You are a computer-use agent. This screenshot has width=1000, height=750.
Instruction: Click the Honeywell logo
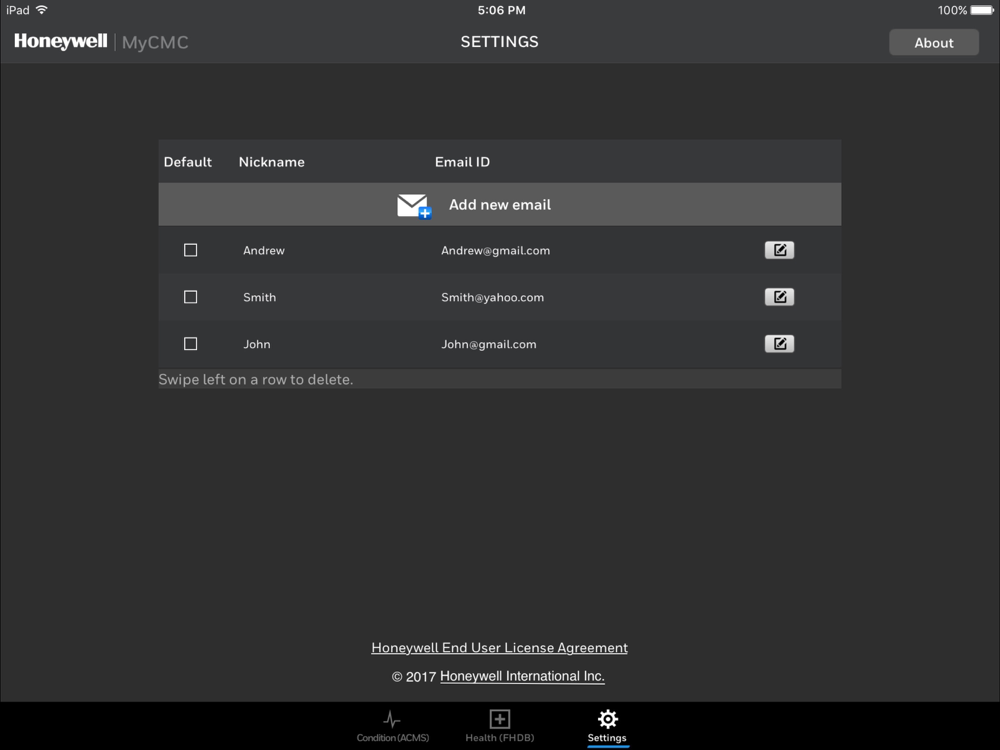coord(61,41)
